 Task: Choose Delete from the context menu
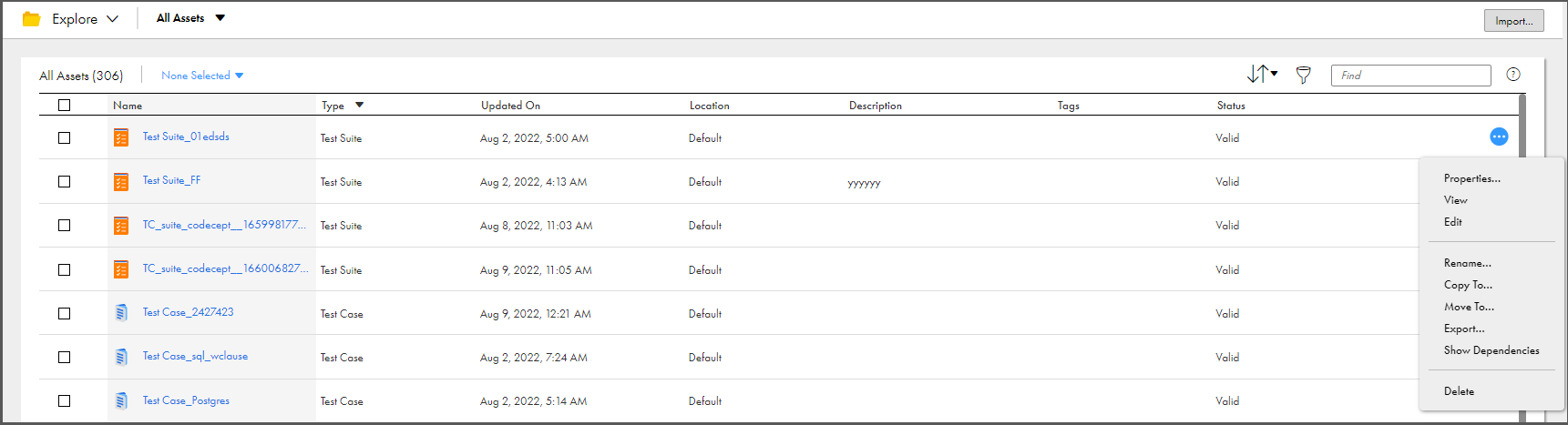(1459, 391)
